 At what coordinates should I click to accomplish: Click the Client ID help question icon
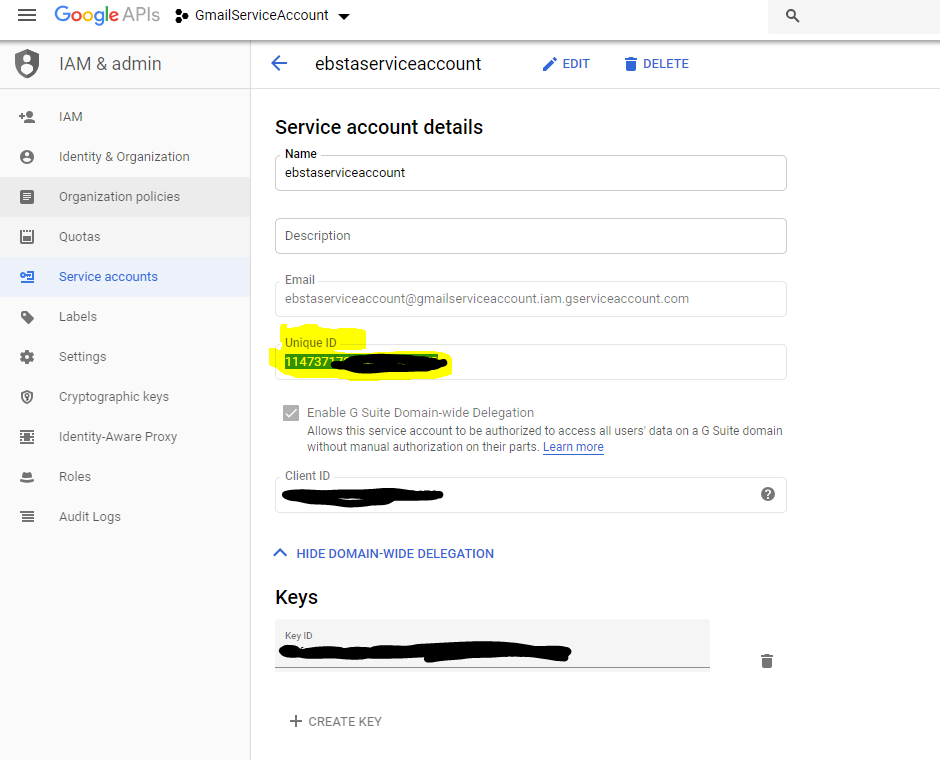[x=768, y=494]
